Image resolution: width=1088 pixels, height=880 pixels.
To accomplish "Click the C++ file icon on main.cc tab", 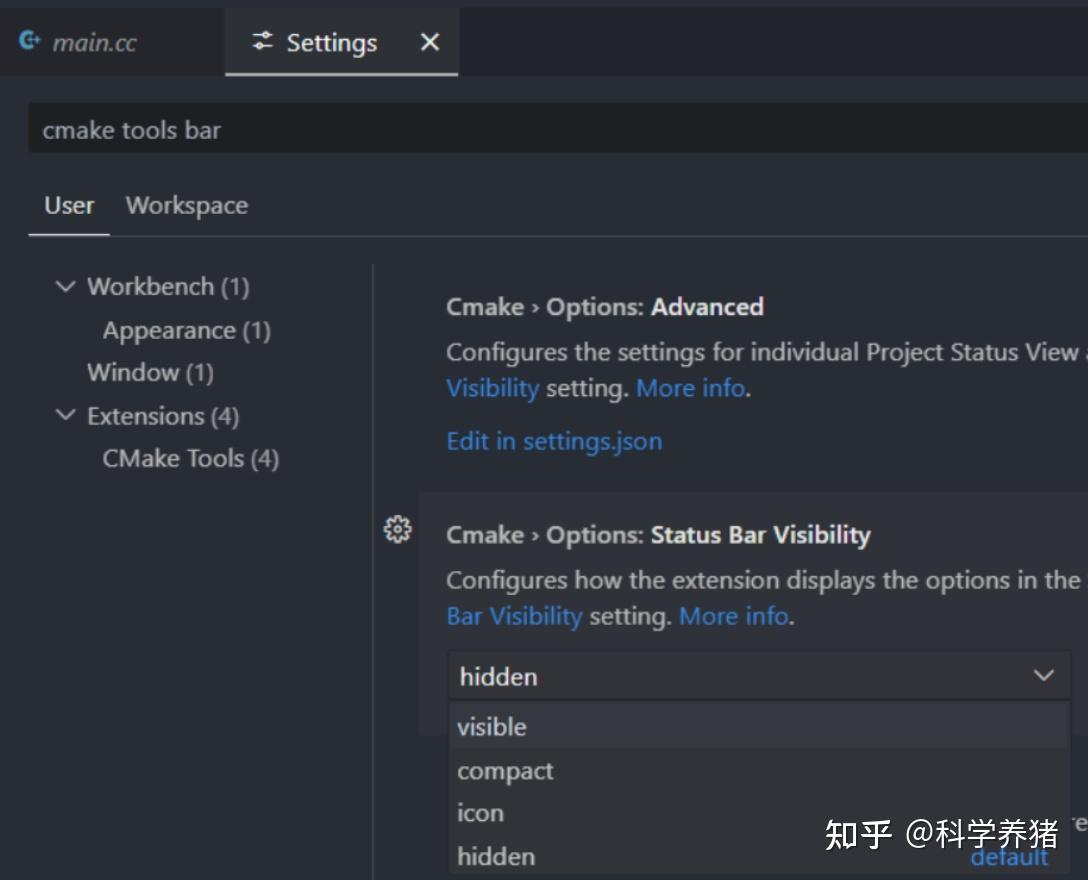I will click(28, 38).
